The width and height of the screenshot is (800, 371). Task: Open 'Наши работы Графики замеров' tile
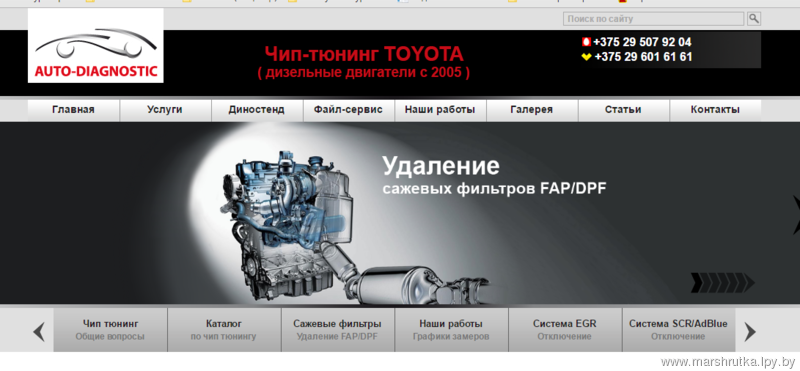click(451, 330)
